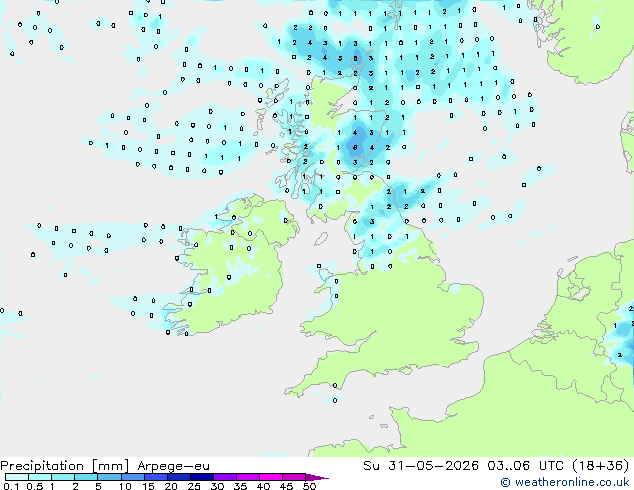The image size is (634, 490).
Task: Click the time range '03..06 UTC'
Action: click(525, 466)
